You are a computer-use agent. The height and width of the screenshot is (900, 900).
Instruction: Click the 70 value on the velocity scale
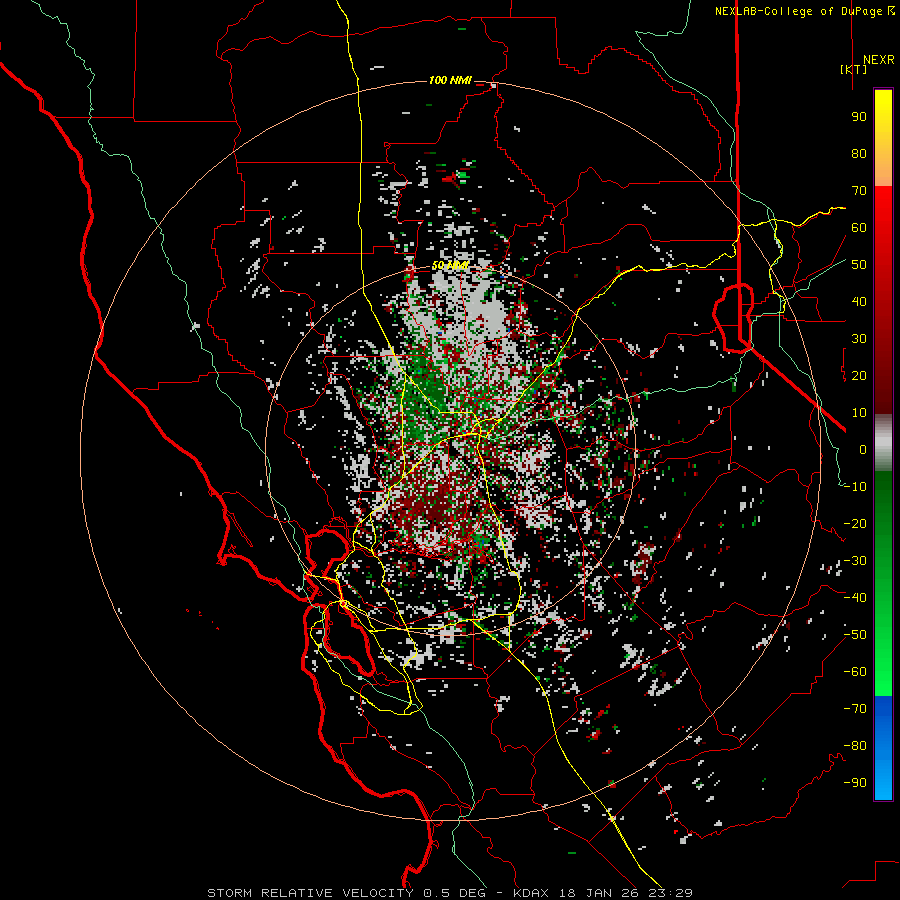pos(859,191)
